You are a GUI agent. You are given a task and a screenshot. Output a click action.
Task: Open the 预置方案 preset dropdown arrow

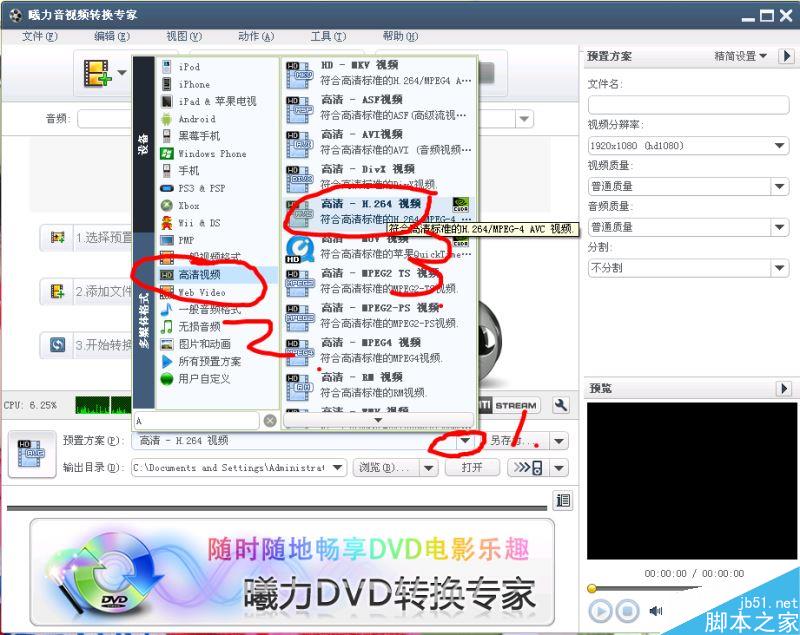[465, 441]
